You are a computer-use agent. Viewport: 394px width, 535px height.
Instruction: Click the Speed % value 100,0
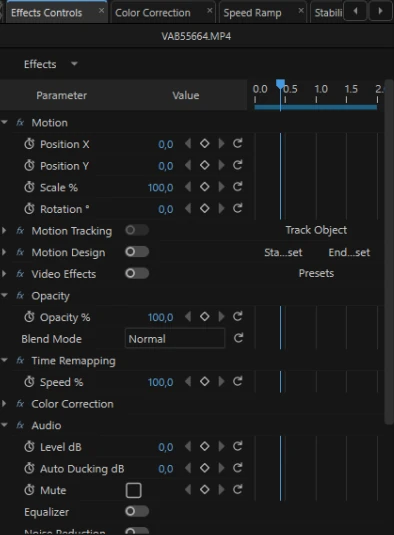click(x=160, y=382)
